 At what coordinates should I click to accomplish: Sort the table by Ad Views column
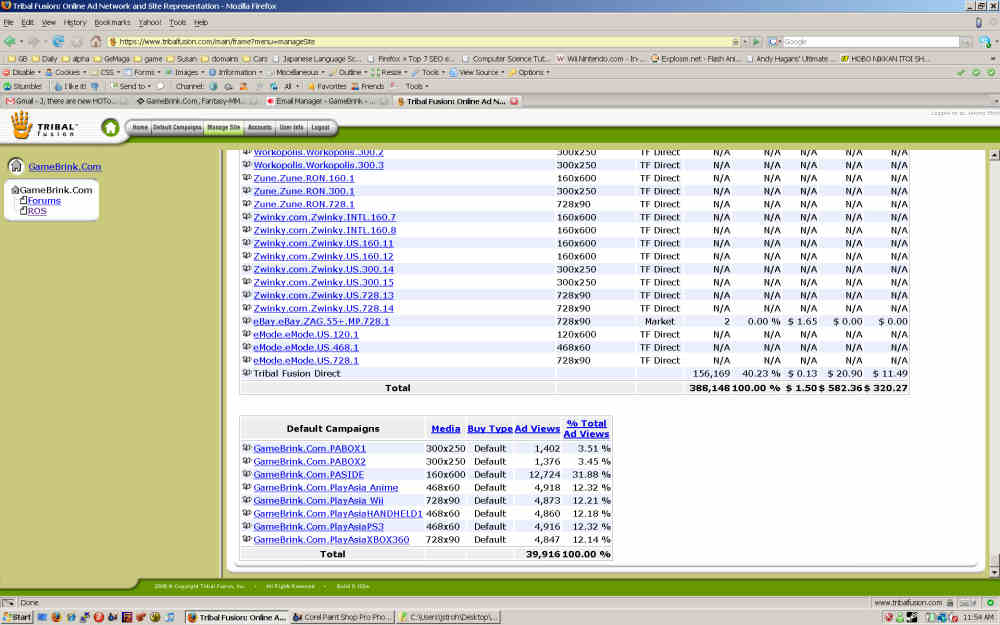[x=537, y=428]
